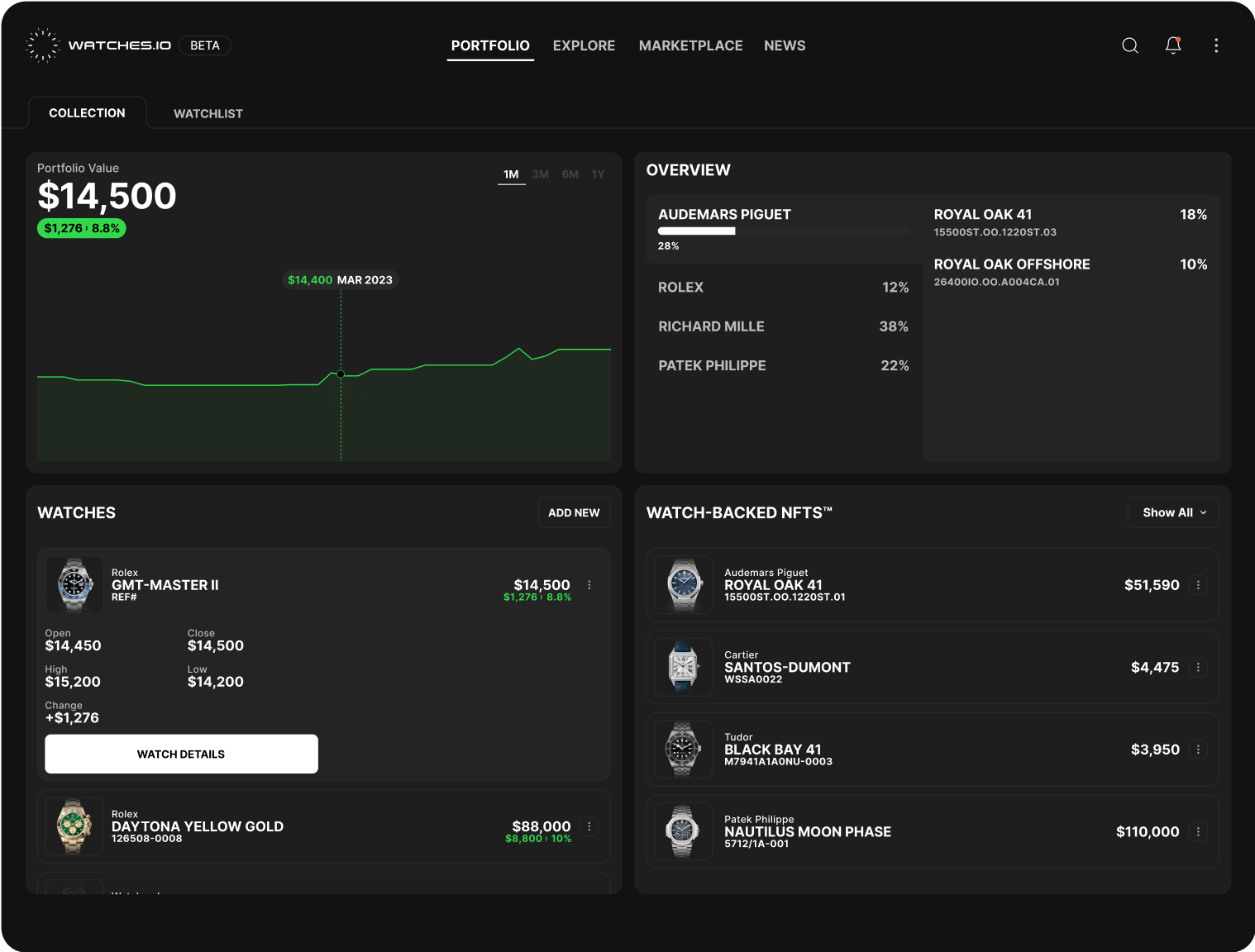Expand the Audemars Piguet brand row
The image size is (1255, 952).
(784, 229)
